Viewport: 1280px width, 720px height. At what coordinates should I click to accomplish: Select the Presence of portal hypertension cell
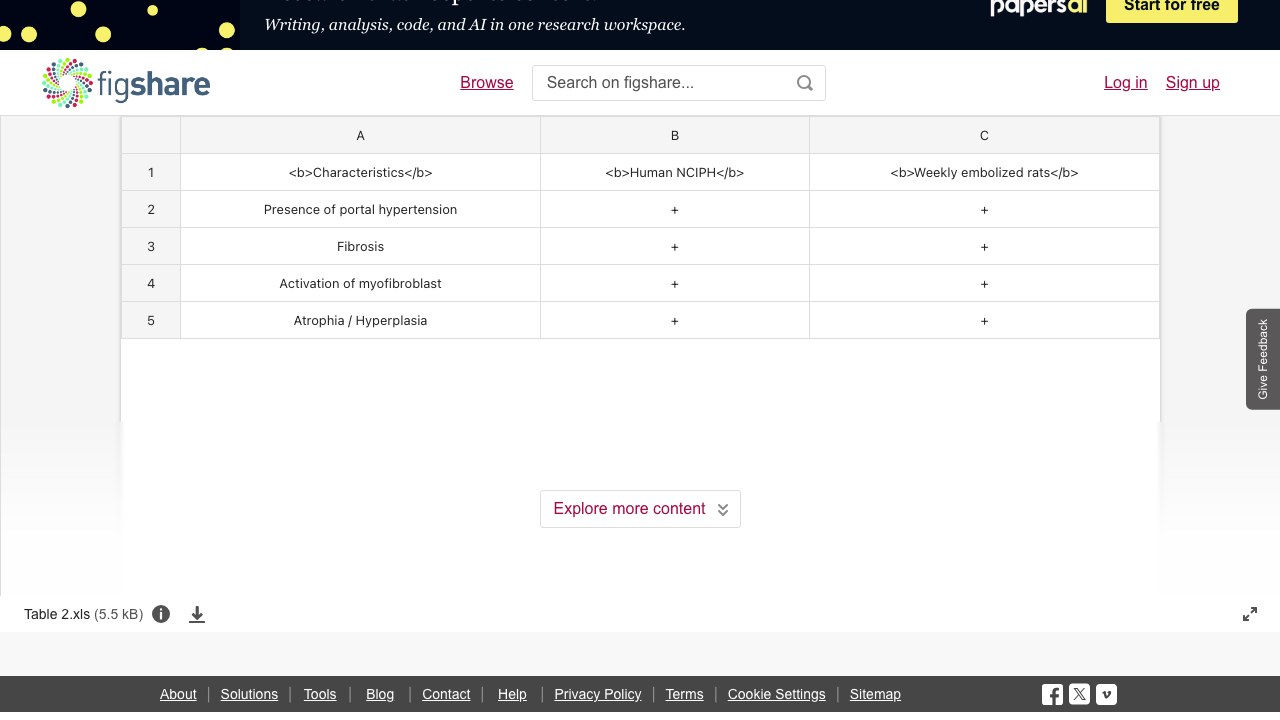click(361, 210)
